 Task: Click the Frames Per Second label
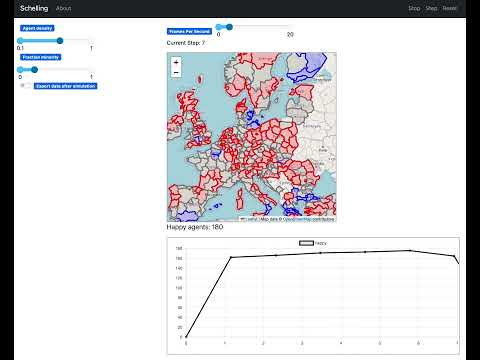(189, 31)
